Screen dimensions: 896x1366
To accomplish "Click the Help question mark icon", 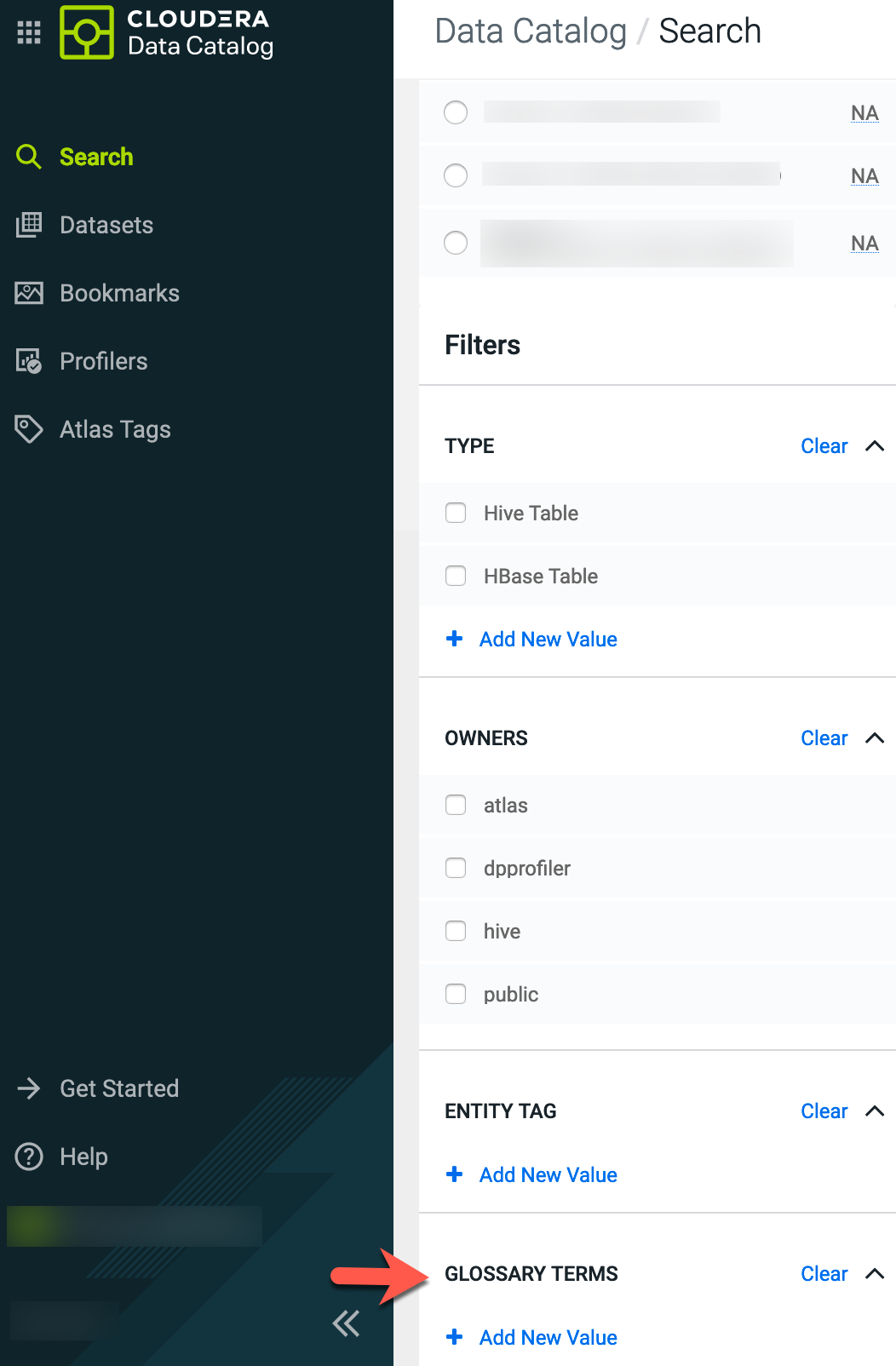I will [x=29, y=1157].
